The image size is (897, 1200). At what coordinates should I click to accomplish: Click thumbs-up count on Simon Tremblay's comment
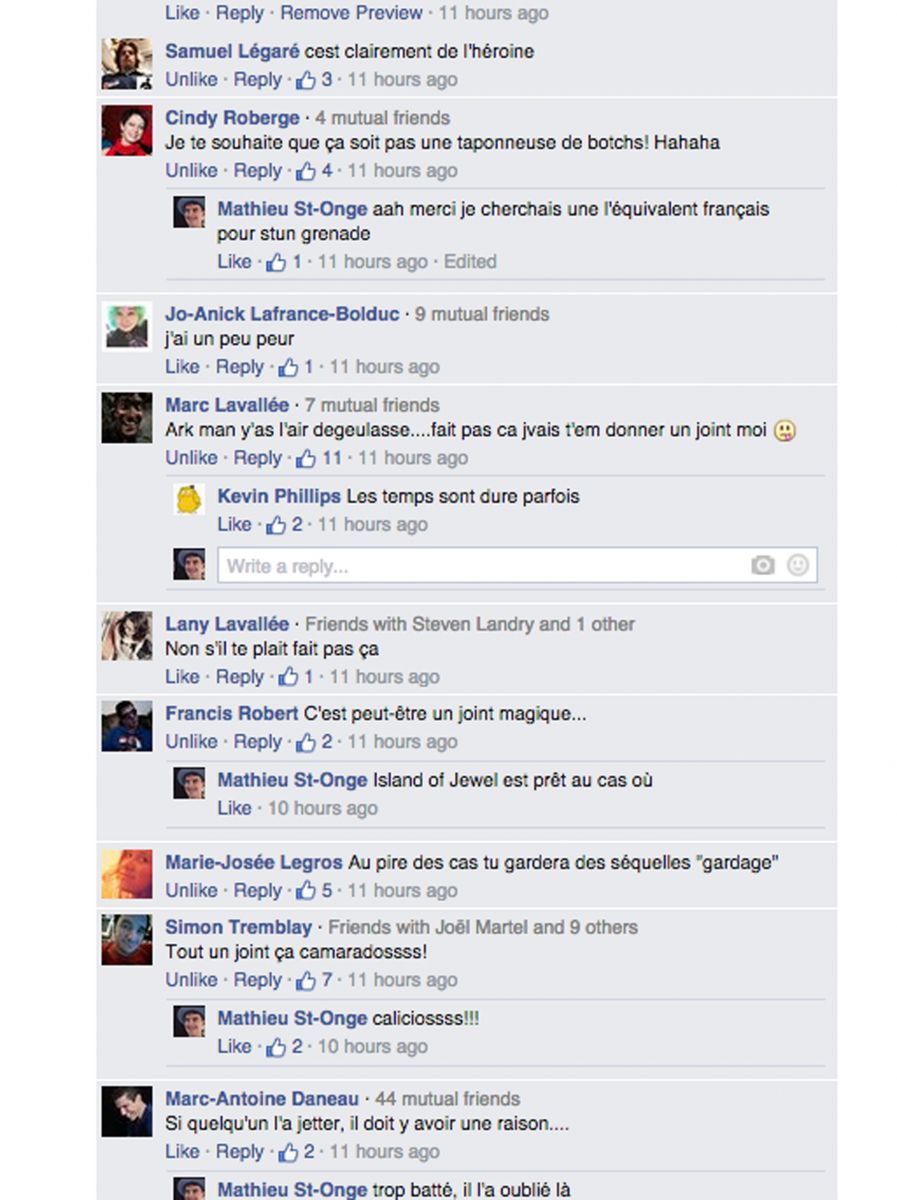click(x=314, y=980)
